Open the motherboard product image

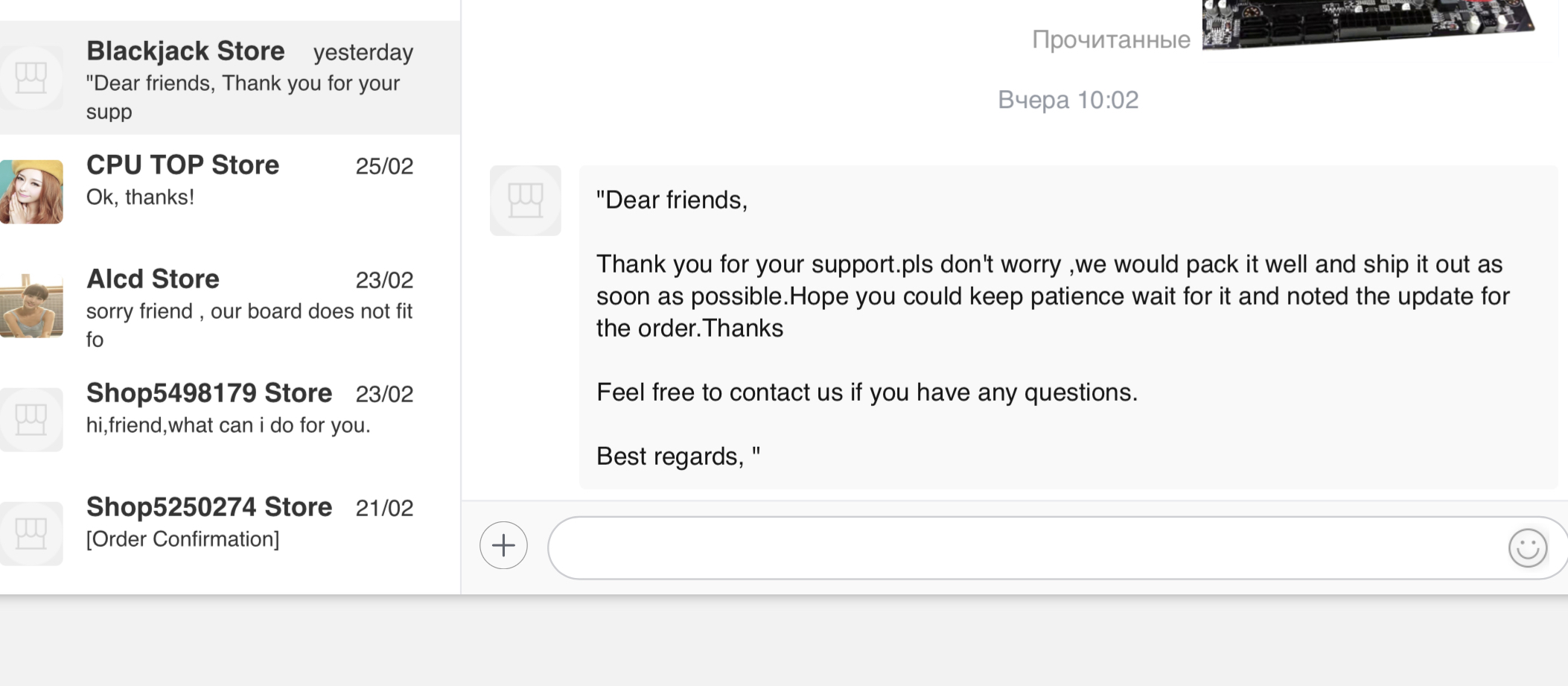1367,24
